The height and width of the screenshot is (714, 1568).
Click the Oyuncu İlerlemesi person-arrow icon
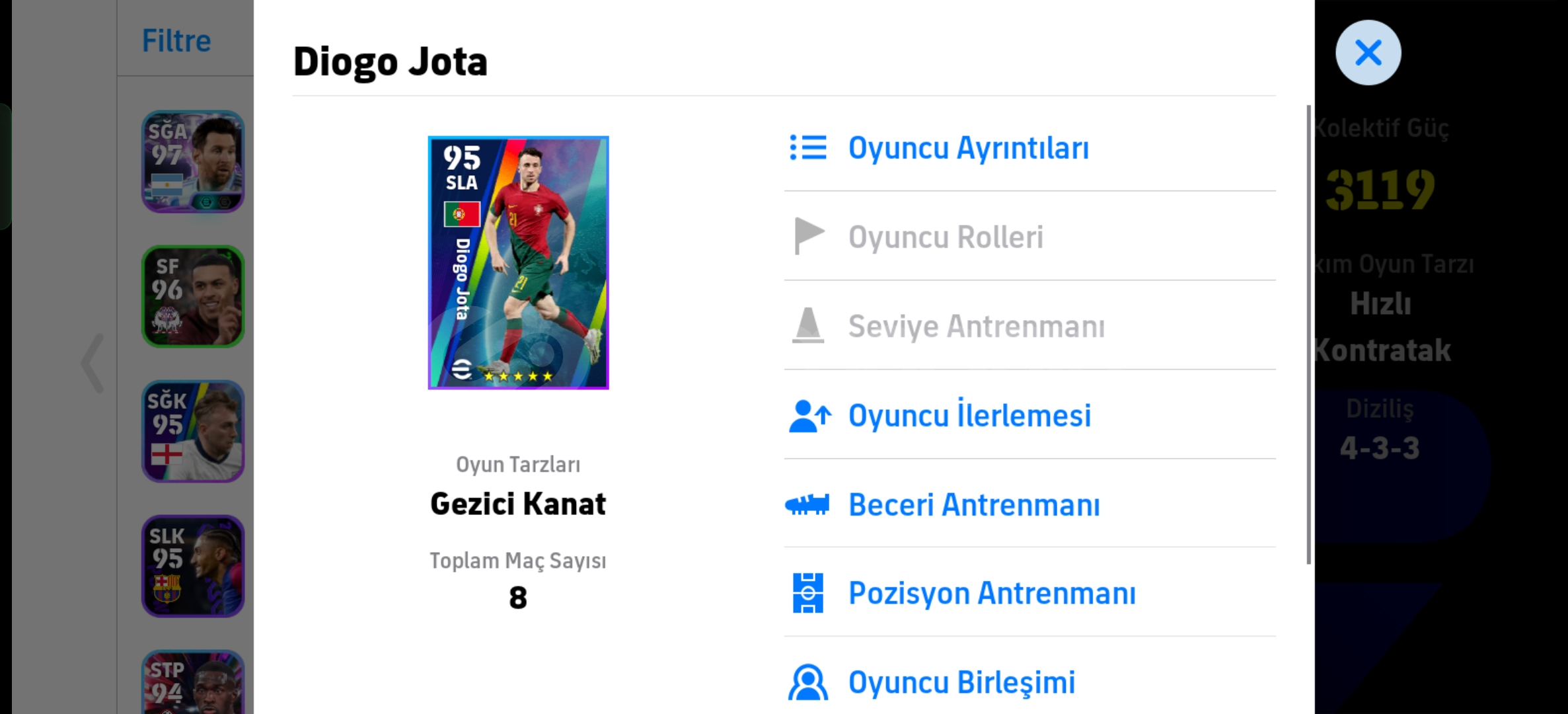(x=809, y=416)
